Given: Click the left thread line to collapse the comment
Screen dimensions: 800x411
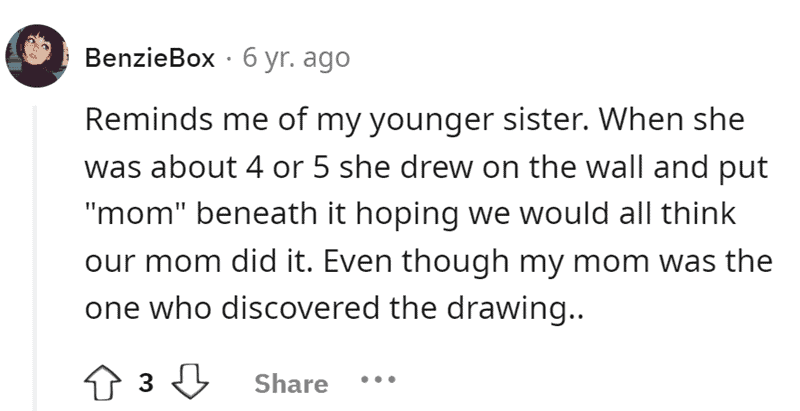Looking at the screenshot, I should coord(38,250).
